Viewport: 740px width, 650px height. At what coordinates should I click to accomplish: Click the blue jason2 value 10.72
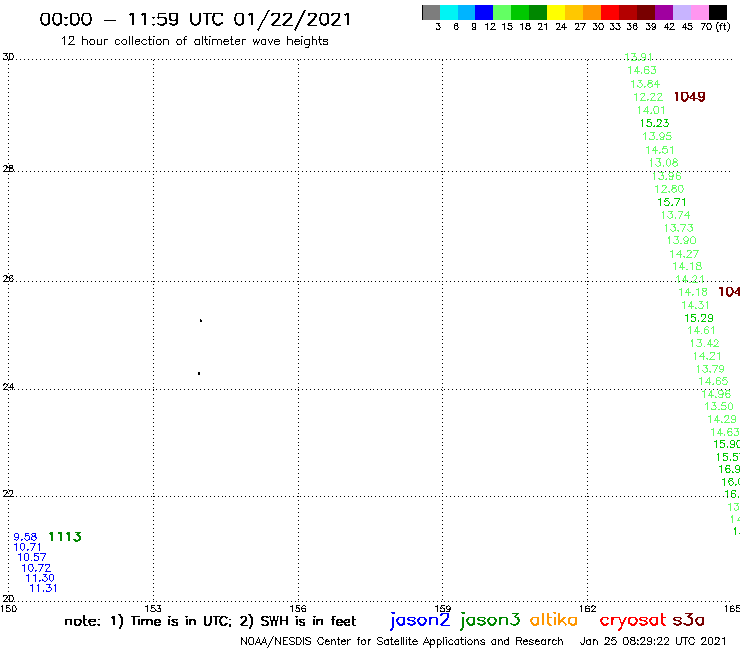click(x=36, y=568)
